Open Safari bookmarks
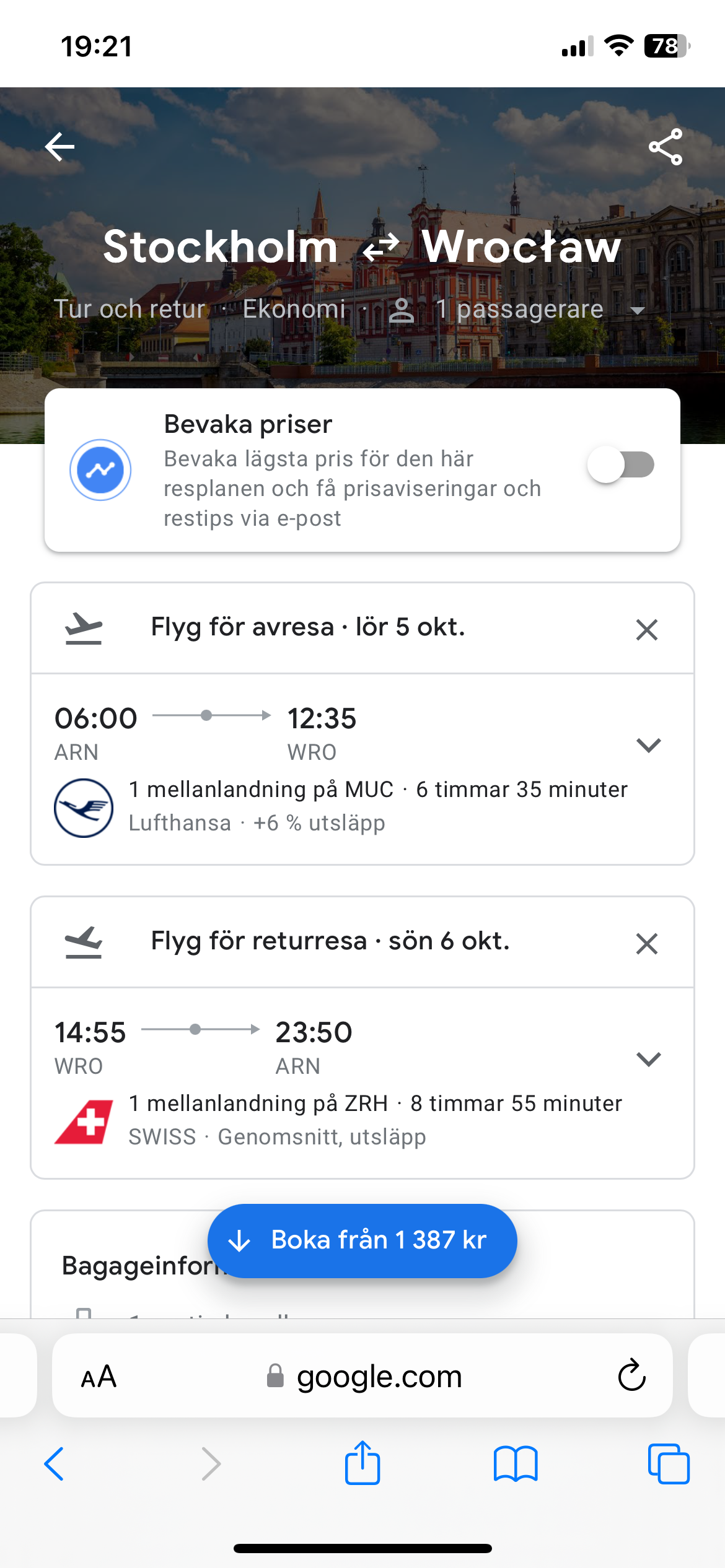The width and height of the screenshot is (725, 1568). pyautogui.click(x=516, y=1464)
